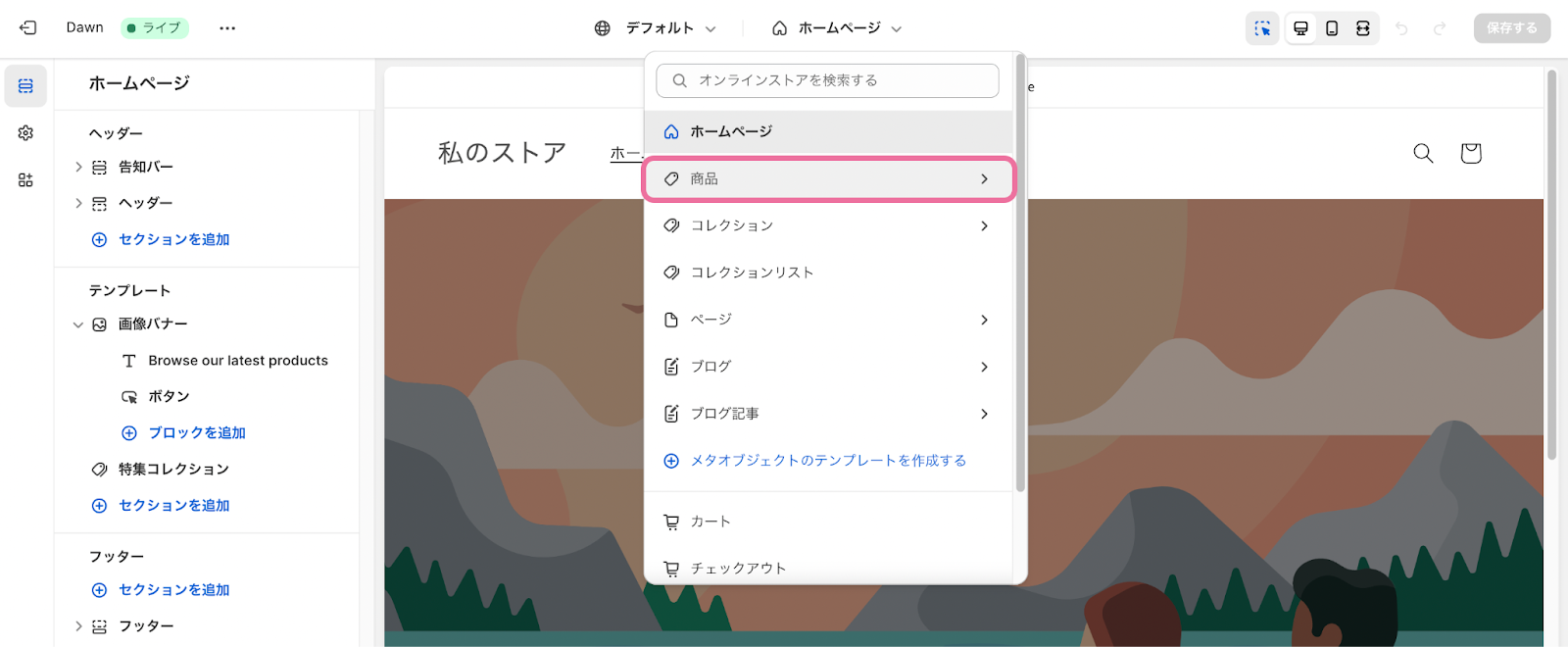Click the Dawn theme name
The height and width of the screenshot is (647, 1568).
[84, 27]
